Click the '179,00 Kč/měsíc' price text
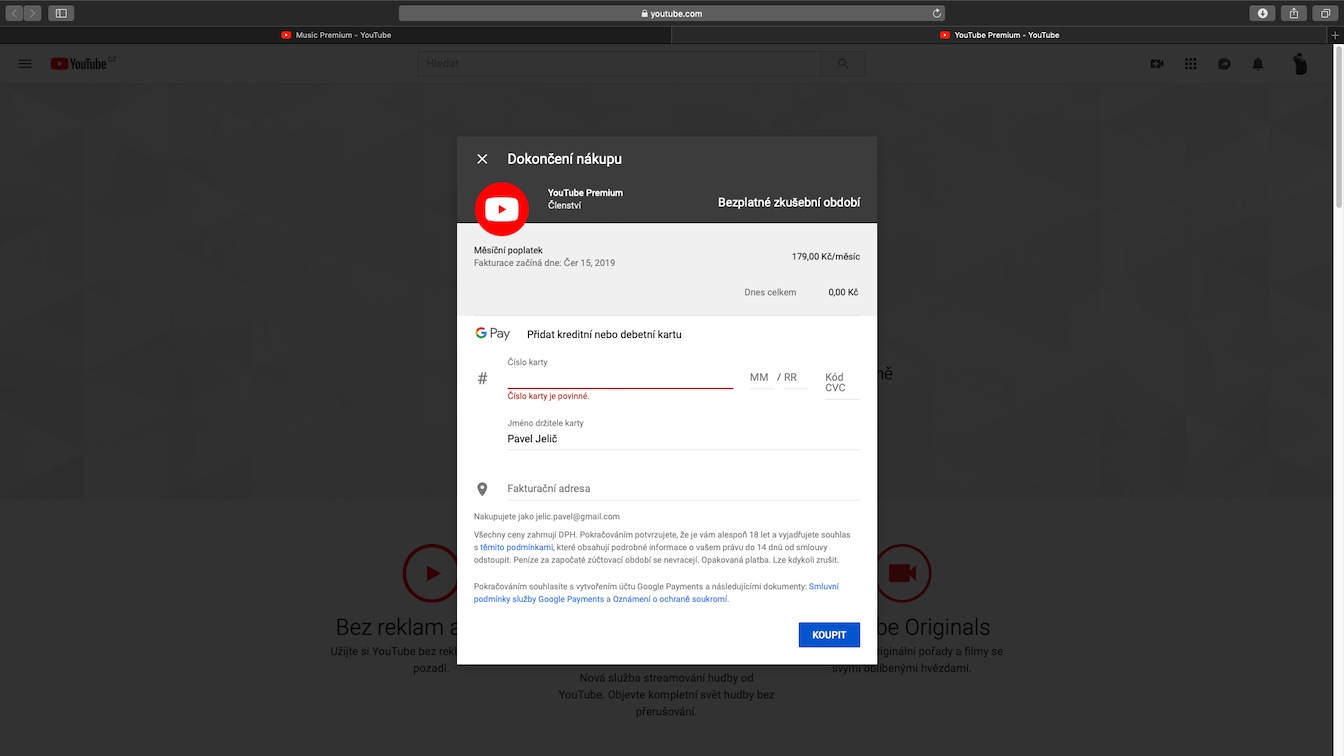 click(x=825, y=257)
